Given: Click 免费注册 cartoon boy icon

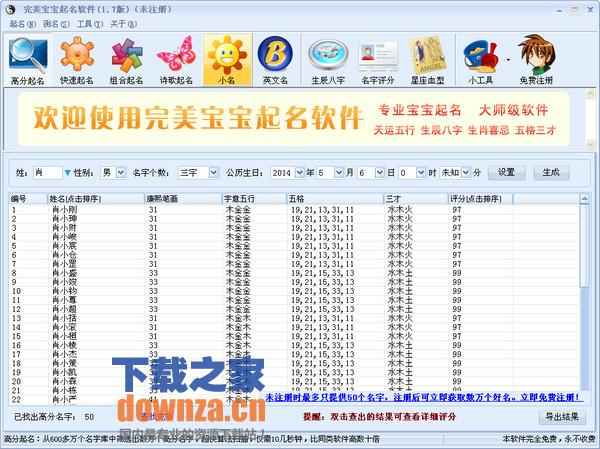Looking at the screenshot, I should pos(536,60).
